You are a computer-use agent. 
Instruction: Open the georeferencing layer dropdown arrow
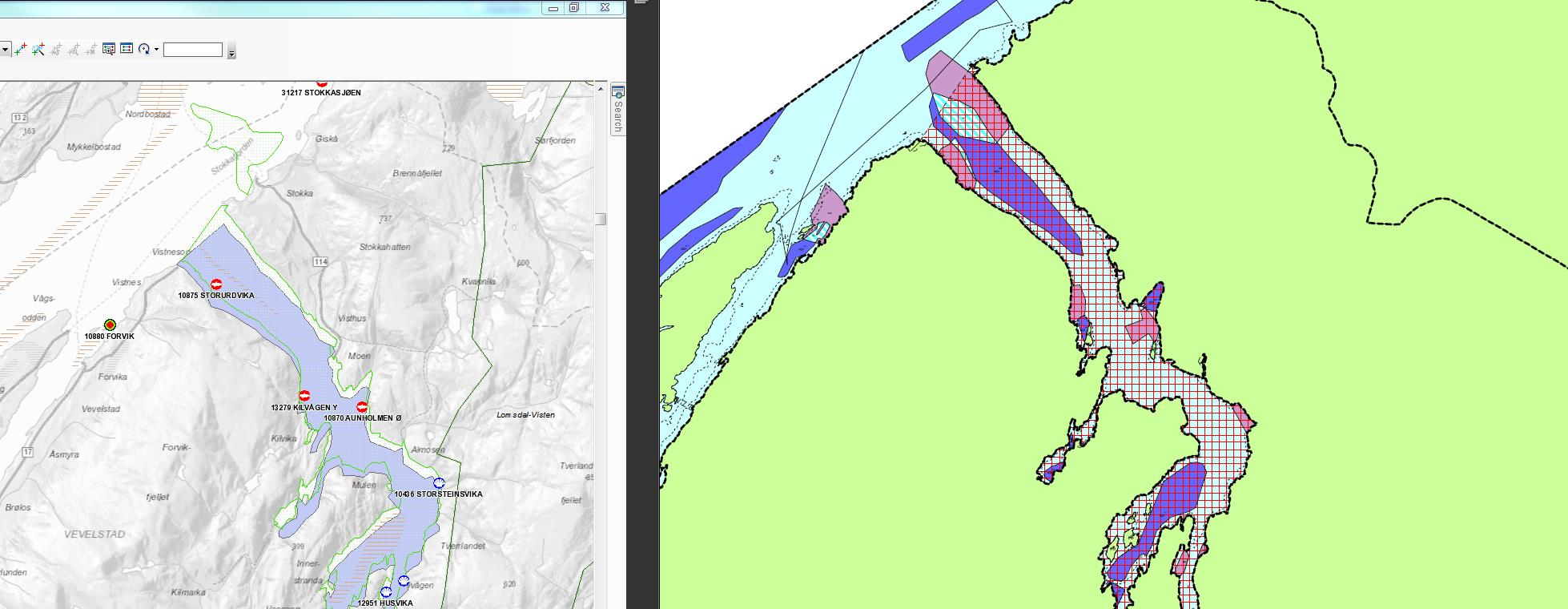click(5, 50)
